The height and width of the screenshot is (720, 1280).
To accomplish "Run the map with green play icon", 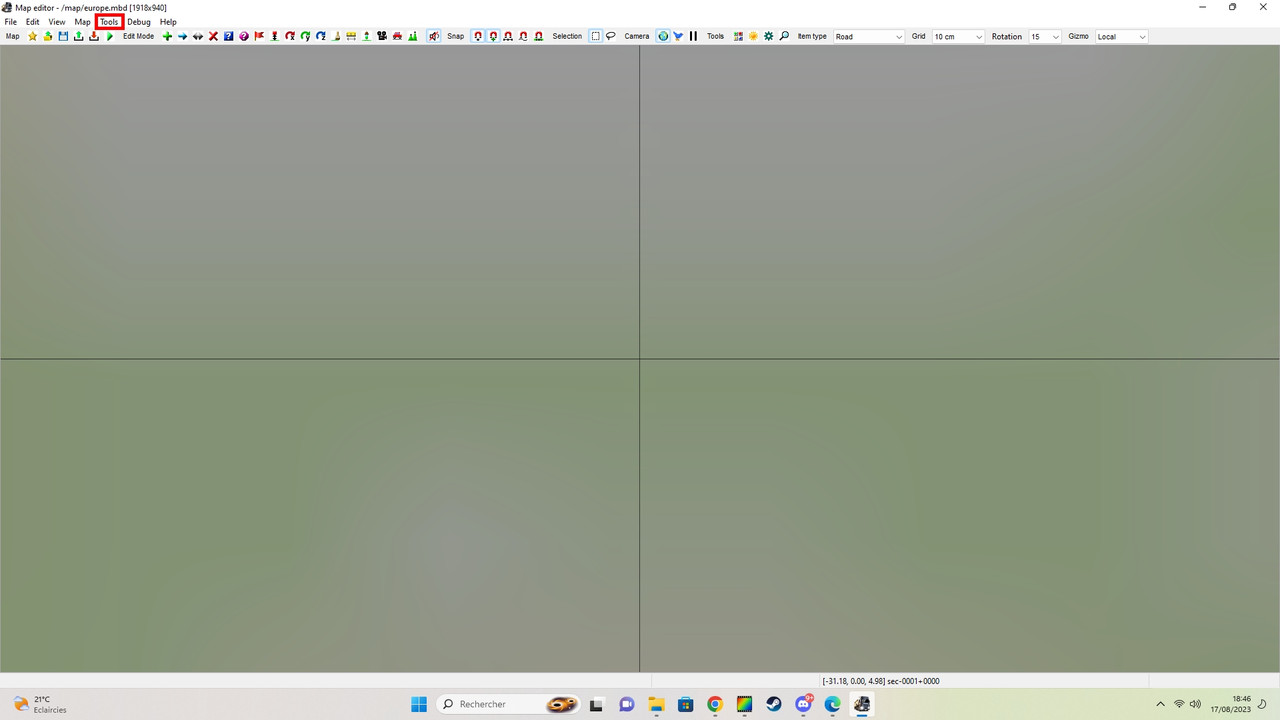I will [109, 36].
